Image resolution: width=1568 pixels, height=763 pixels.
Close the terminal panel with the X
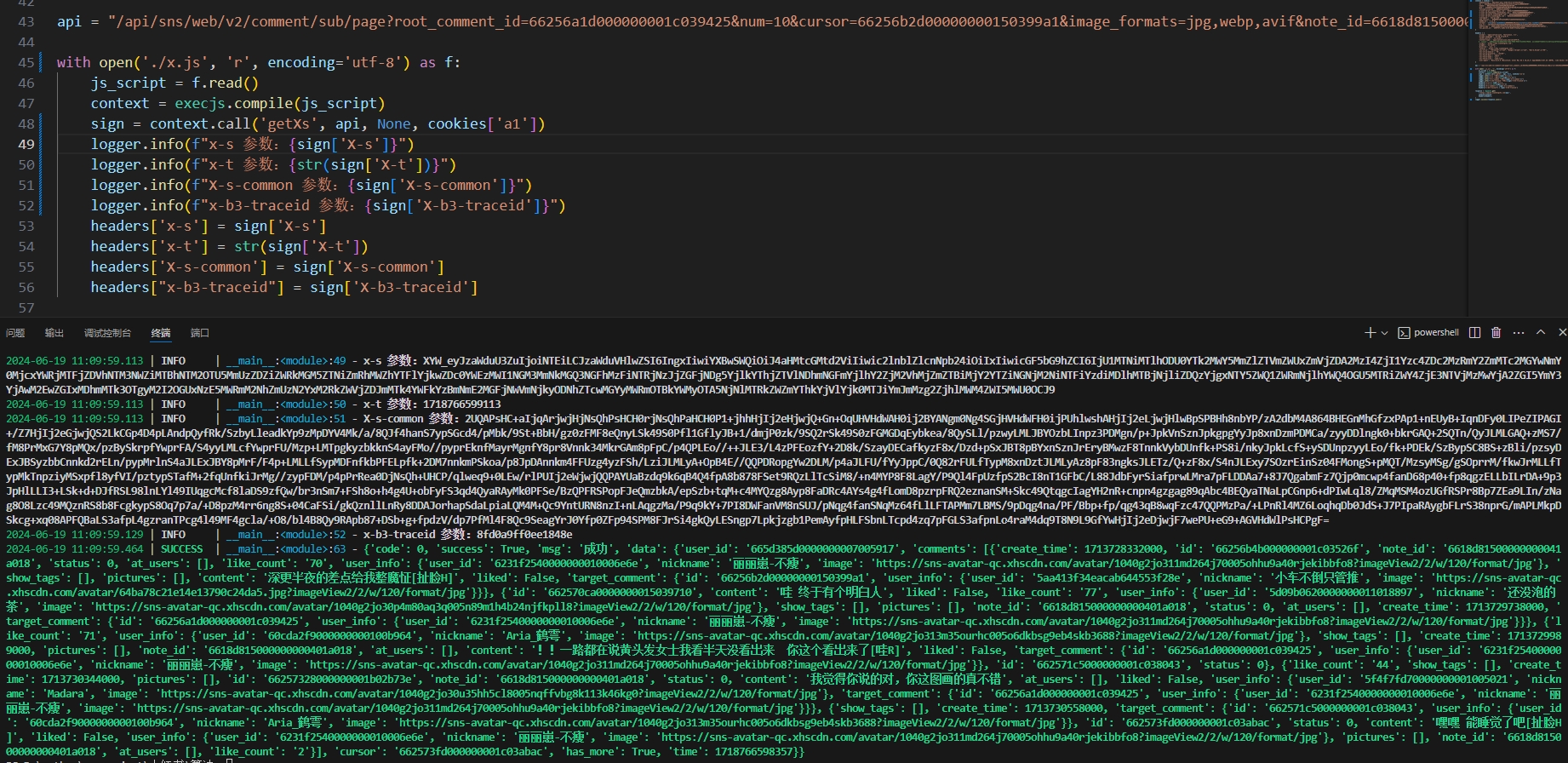click(x=1562, y=333)
